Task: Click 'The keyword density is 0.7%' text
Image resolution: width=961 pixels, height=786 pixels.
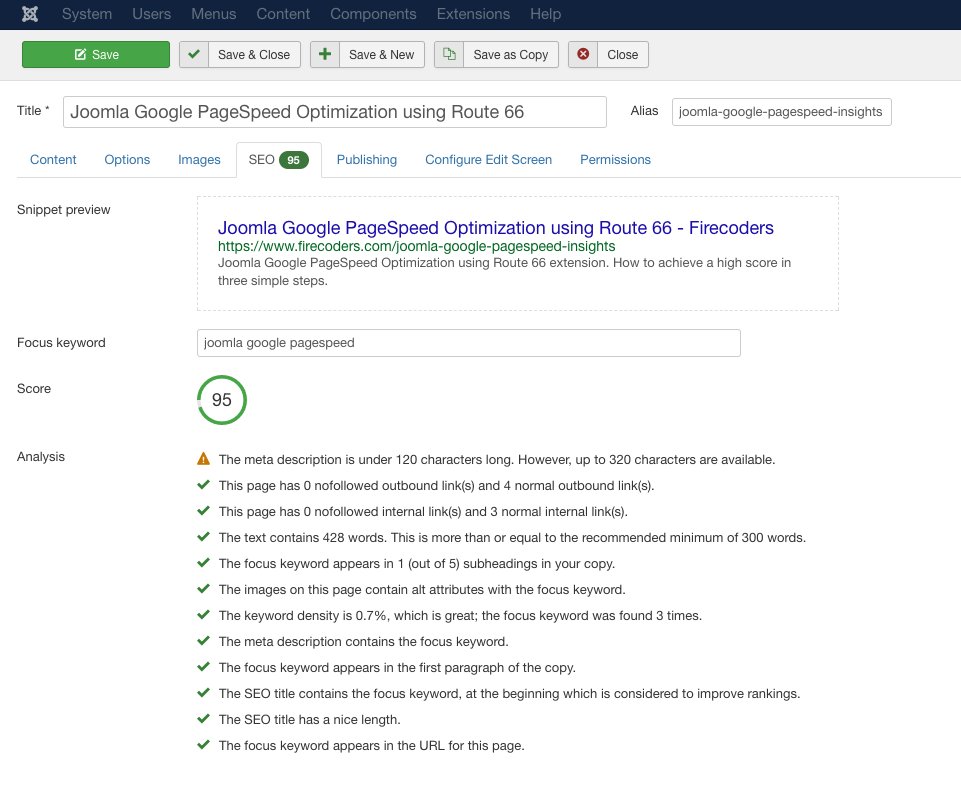Action: pos(460,615)
